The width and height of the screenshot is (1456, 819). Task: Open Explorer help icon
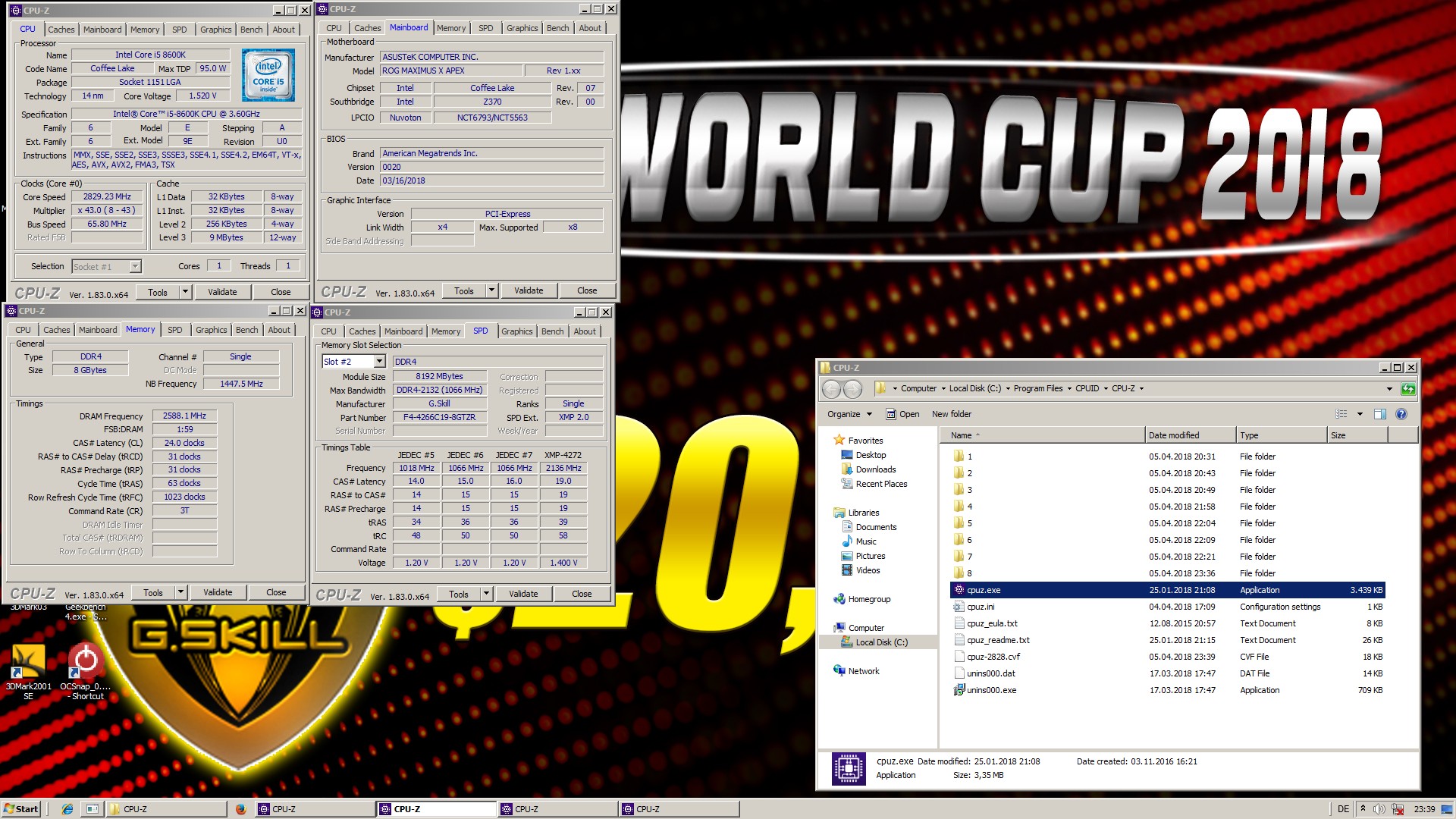[x=1401, y=414]
